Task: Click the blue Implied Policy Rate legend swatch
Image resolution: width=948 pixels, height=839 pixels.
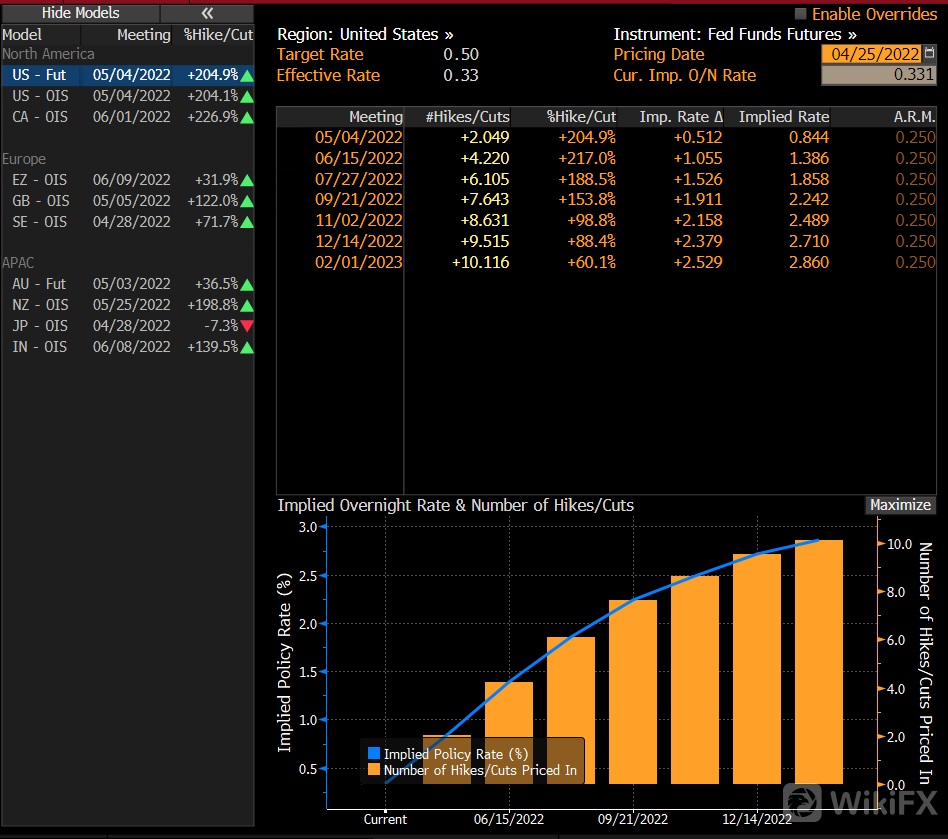Action: 374,754
